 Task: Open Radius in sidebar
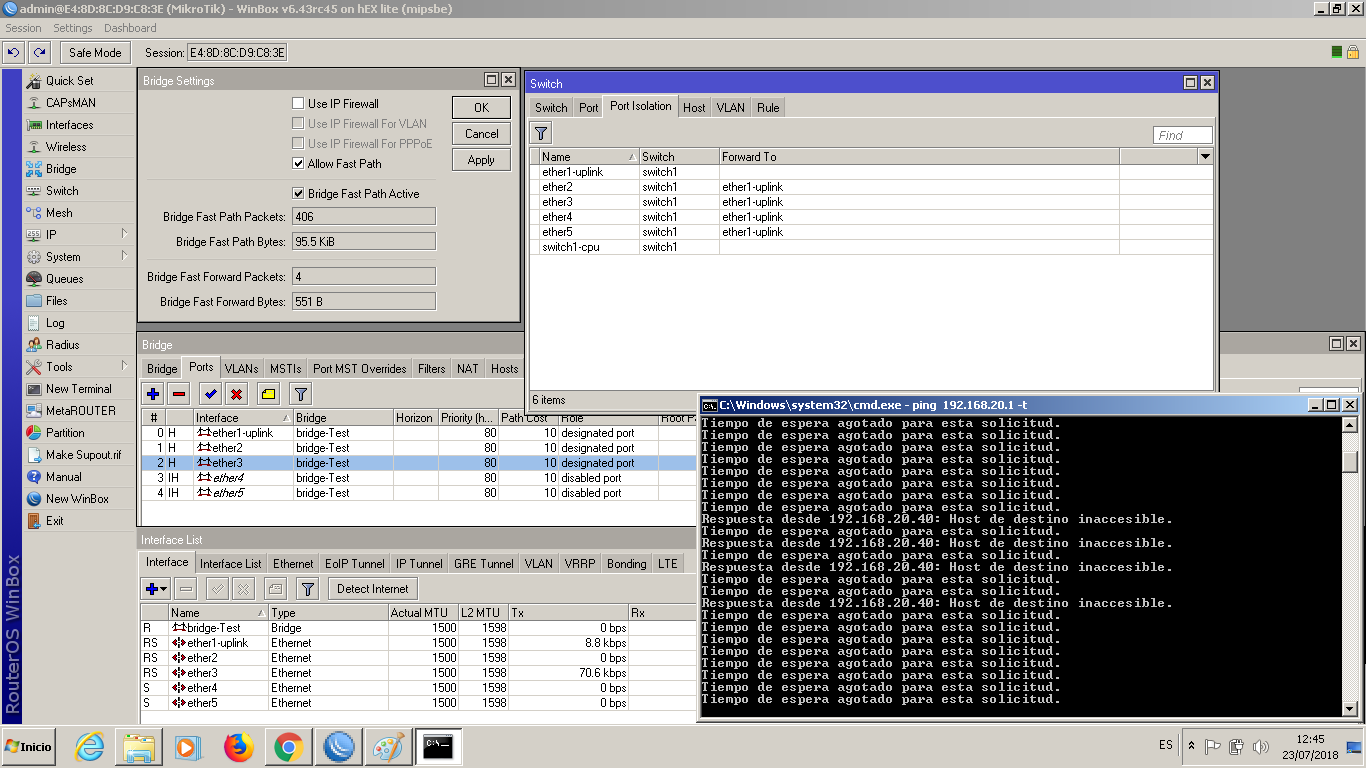pyautogui.click(x=62, y=345)
